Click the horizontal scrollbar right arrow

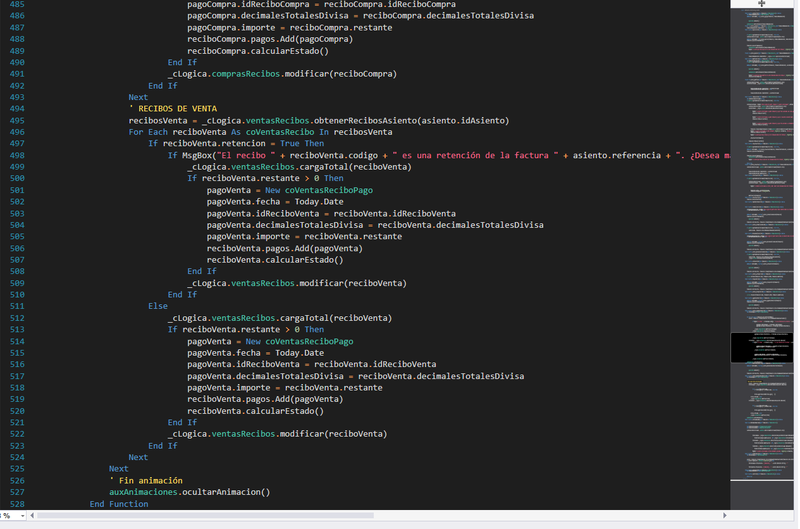[724, 515]
